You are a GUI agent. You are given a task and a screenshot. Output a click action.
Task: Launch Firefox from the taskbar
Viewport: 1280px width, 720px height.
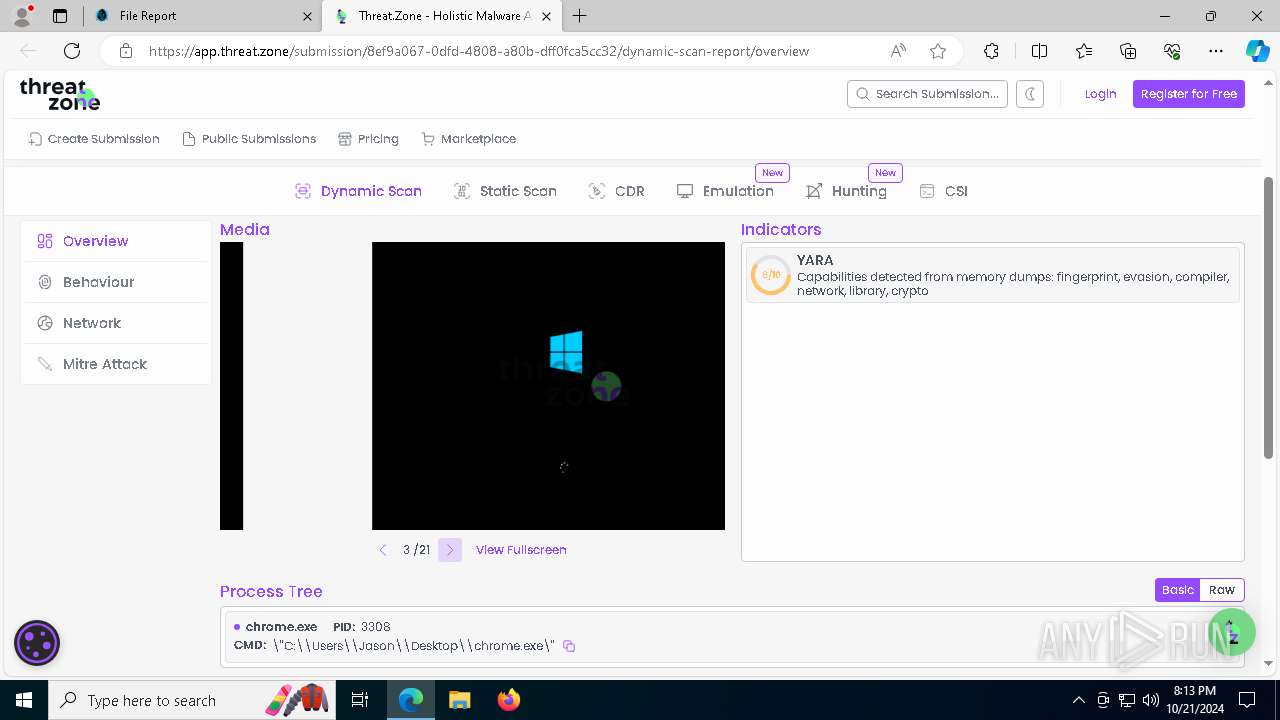509,700
